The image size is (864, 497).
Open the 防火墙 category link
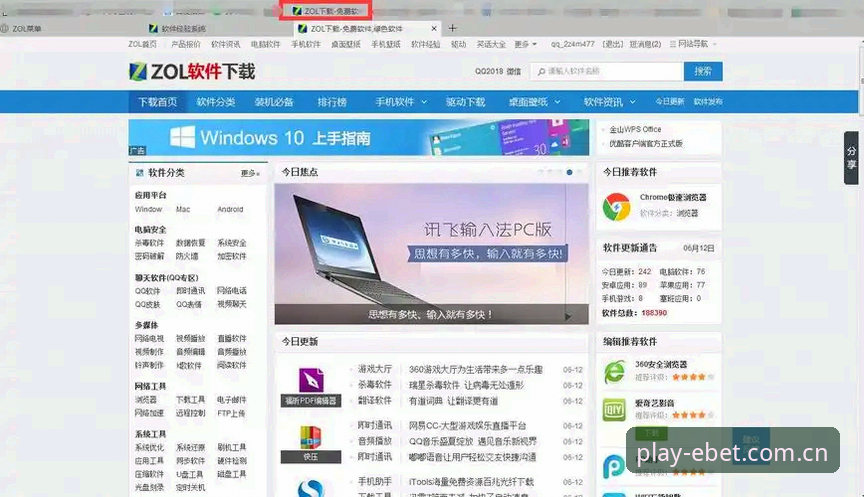pos(187,256)
